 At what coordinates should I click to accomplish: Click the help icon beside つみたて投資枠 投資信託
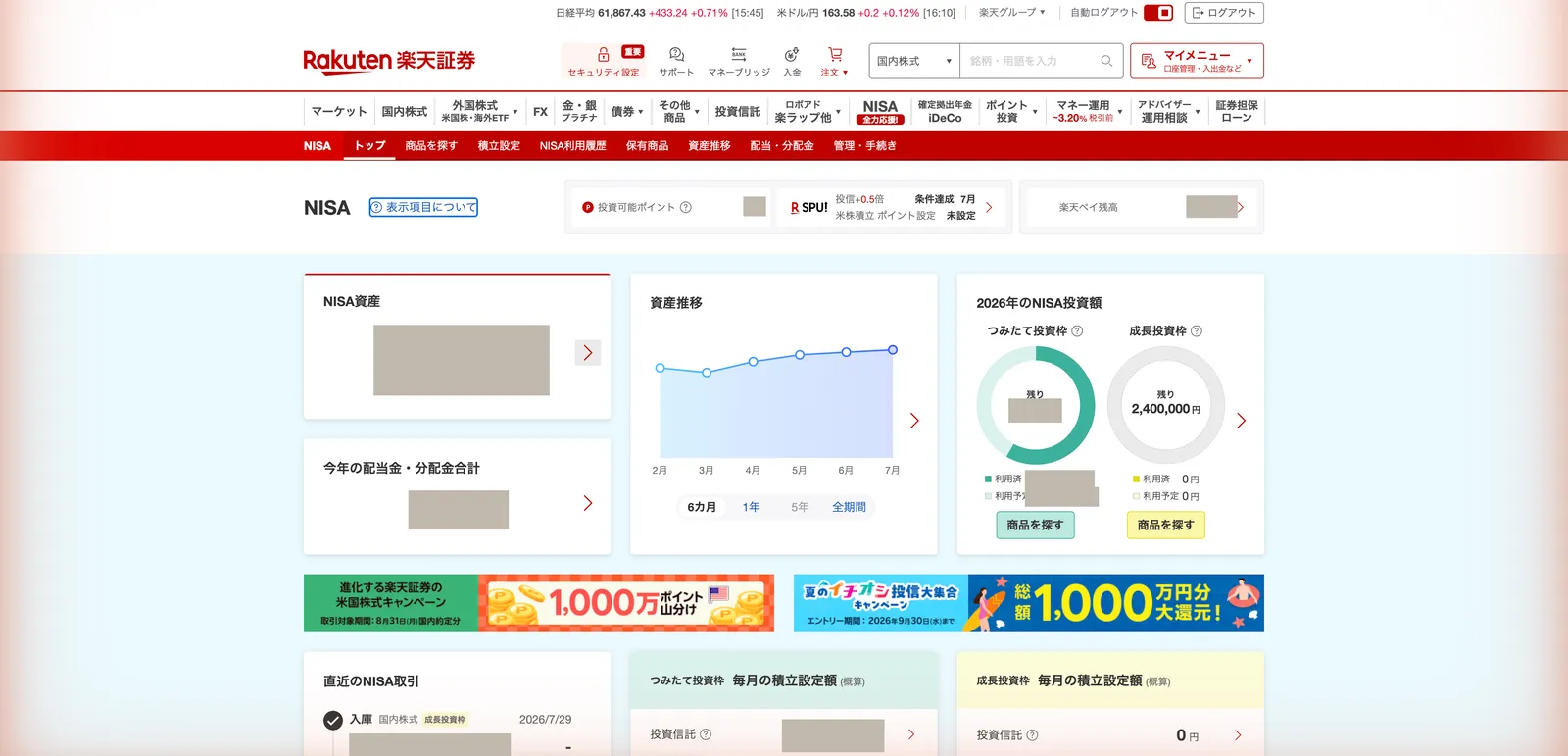[x=706, y=734]
